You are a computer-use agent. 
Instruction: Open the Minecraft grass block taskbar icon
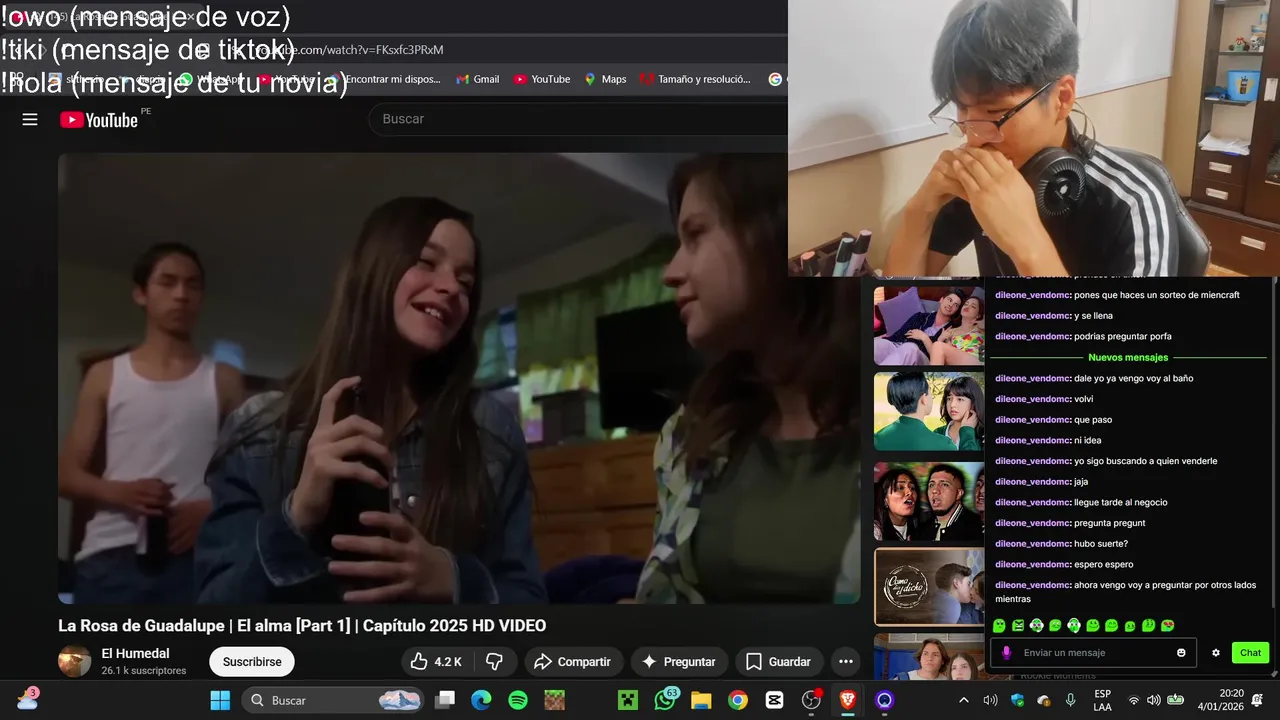[554, 700]
